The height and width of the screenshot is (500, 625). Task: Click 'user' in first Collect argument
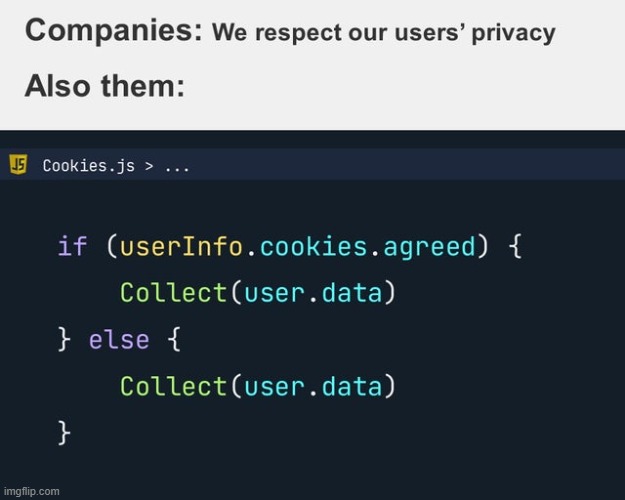tap(274, 295)
